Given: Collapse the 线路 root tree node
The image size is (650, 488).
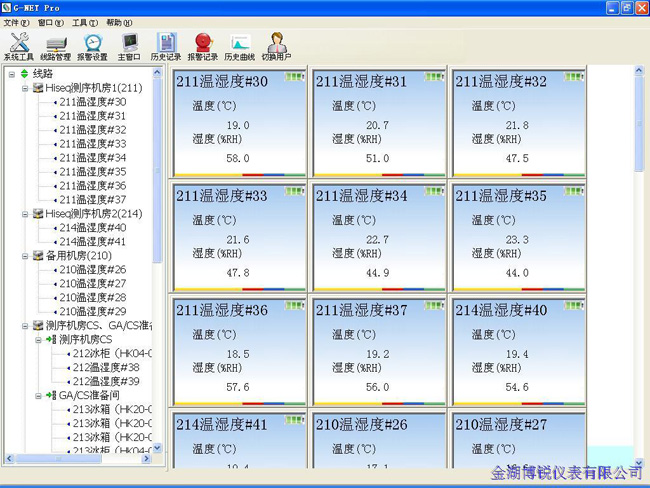Looking at the screenshot, I should pyautogui.click(x=11, y=74).
